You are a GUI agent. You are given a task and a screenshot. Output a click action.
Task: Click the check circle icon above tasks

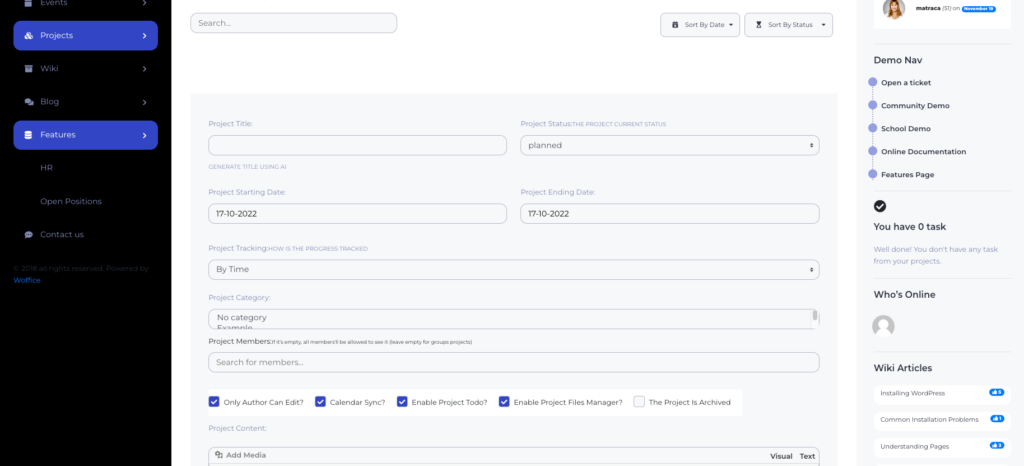880,206
